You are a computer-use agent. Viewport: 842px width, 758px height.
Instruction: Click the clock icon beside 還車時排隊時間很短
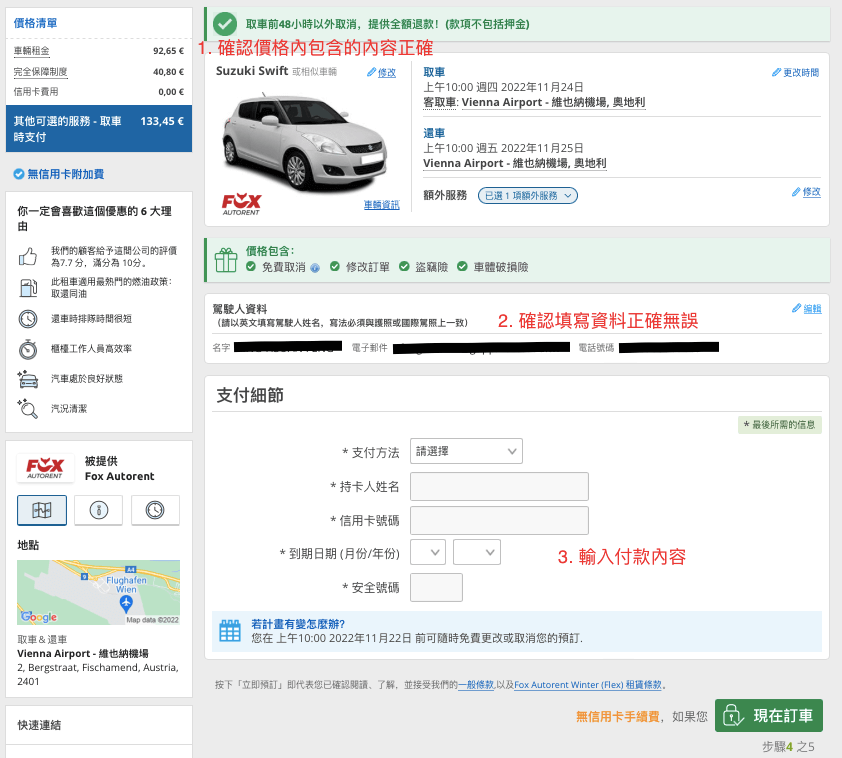28,319
